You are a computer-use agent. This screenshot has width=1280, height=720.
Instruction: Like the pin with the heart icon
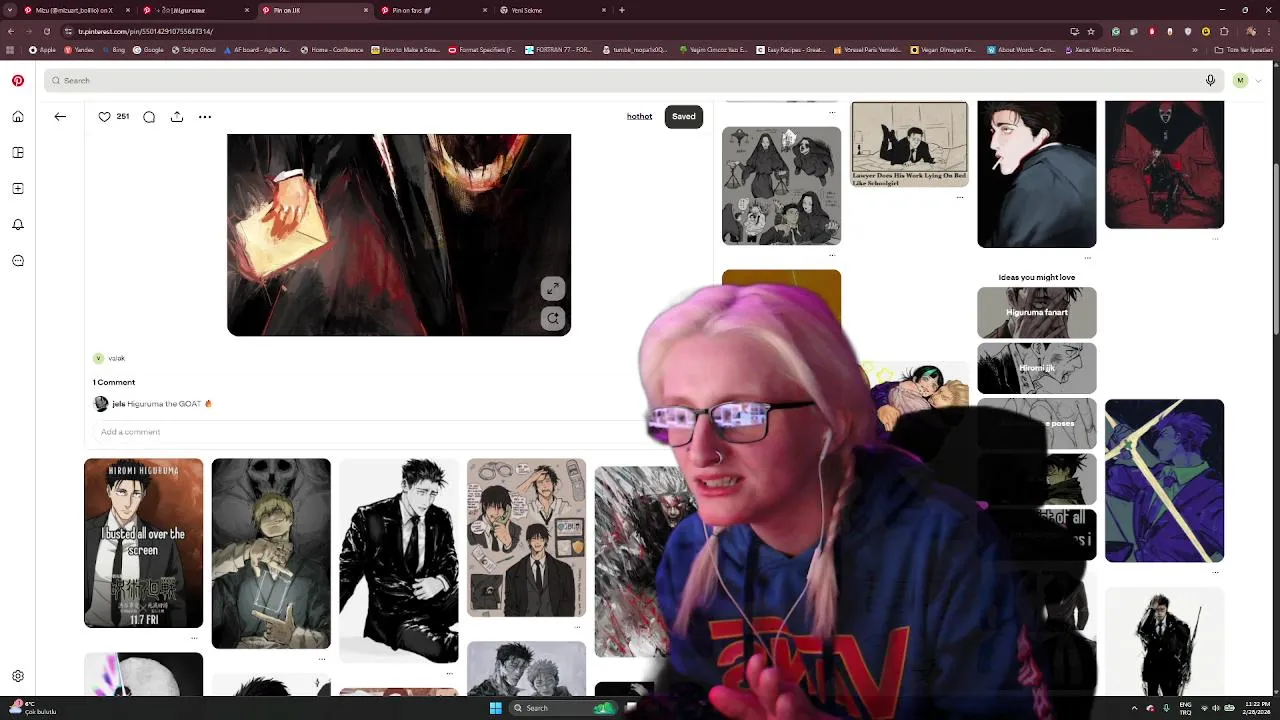104,117
